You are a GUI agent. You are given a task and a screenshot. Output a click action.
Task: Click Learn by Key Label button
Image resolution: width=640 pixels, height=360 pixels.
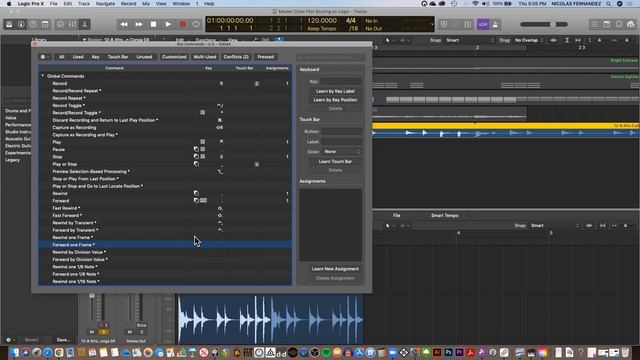[x=335, y=91]
